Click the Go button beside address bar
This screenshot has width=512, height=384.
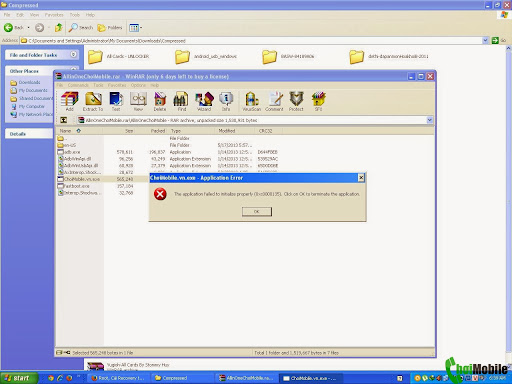pyautogui.click(x=499, y=41)
